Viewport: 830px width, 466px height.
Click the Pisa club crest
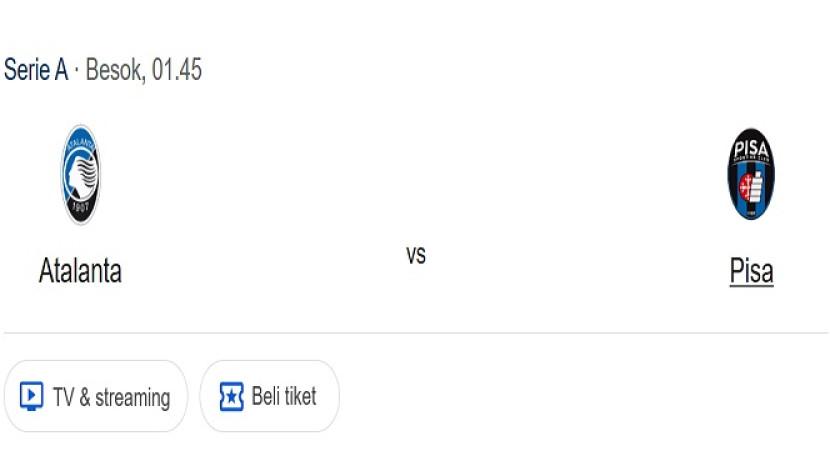pos(751,174)
